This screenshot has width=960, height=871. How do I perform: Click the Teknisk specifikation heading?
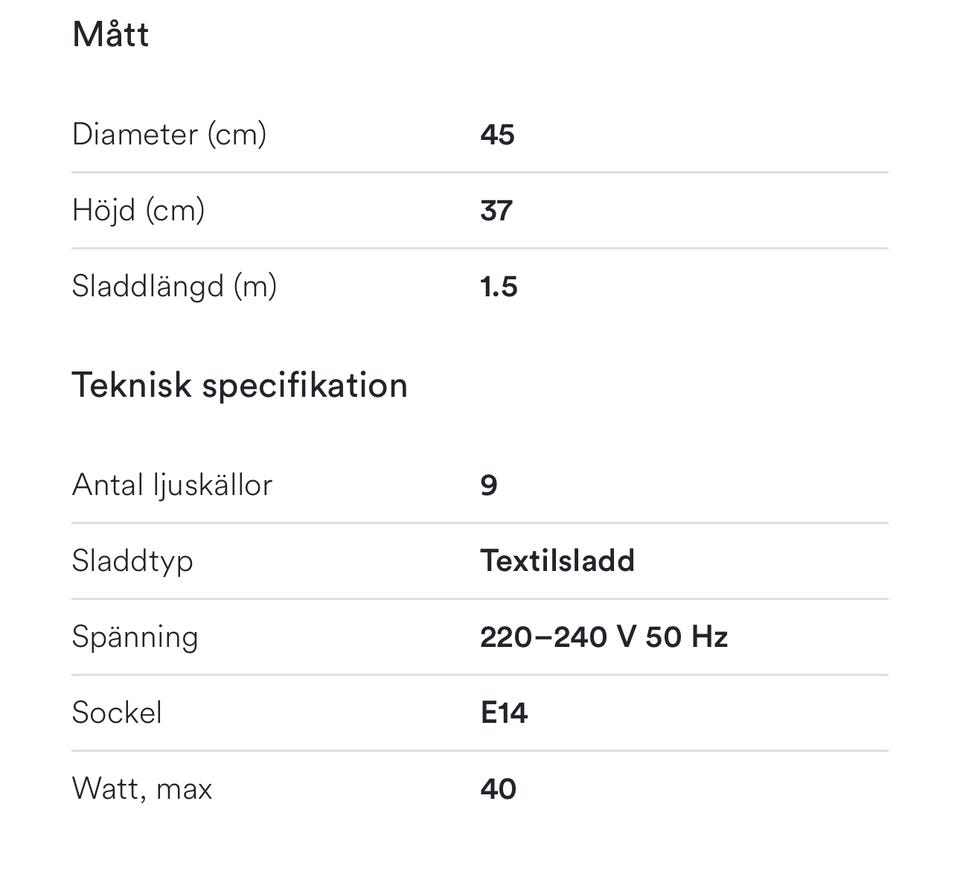(x=239, y=385)
